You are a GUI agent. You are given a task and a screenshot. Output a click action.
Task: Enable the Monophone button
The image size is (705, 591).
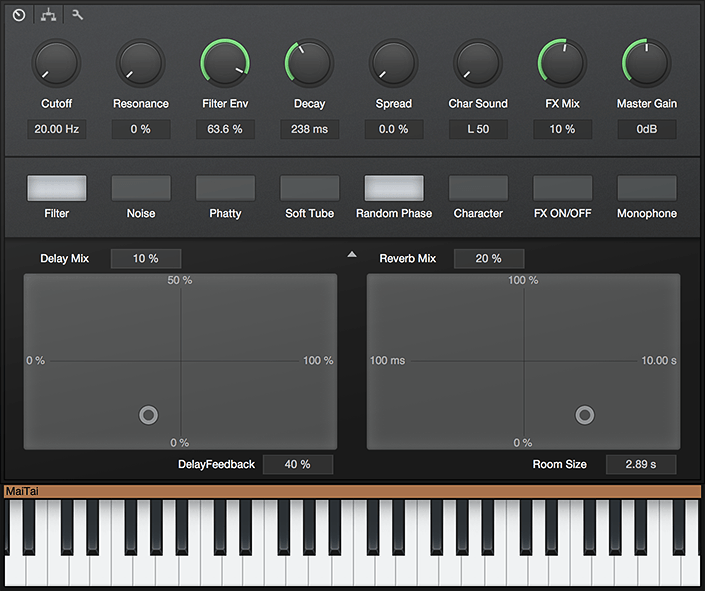[x=647, y=188]
